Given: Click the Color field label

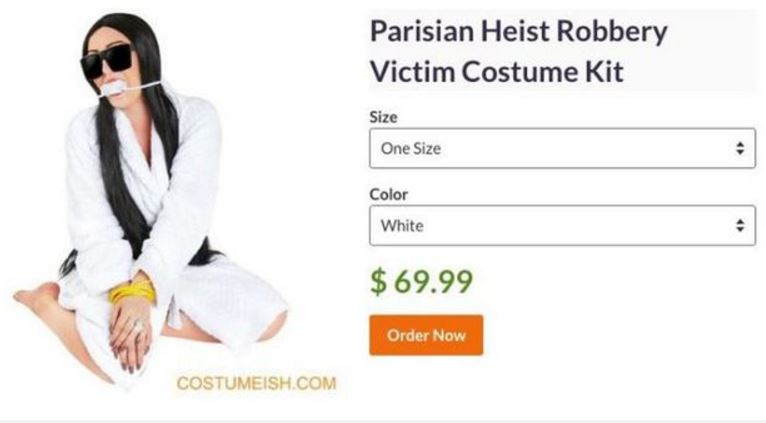Looking at the screenshot, I should (388, 194).
